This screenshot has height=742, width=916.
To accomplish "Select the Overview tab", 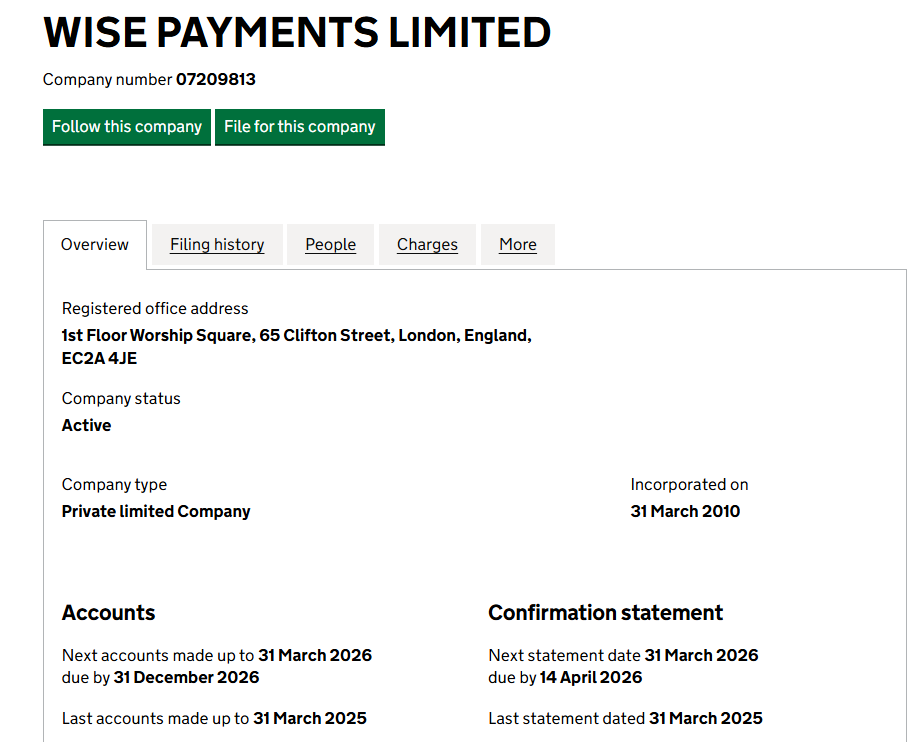I will (95, 244).
